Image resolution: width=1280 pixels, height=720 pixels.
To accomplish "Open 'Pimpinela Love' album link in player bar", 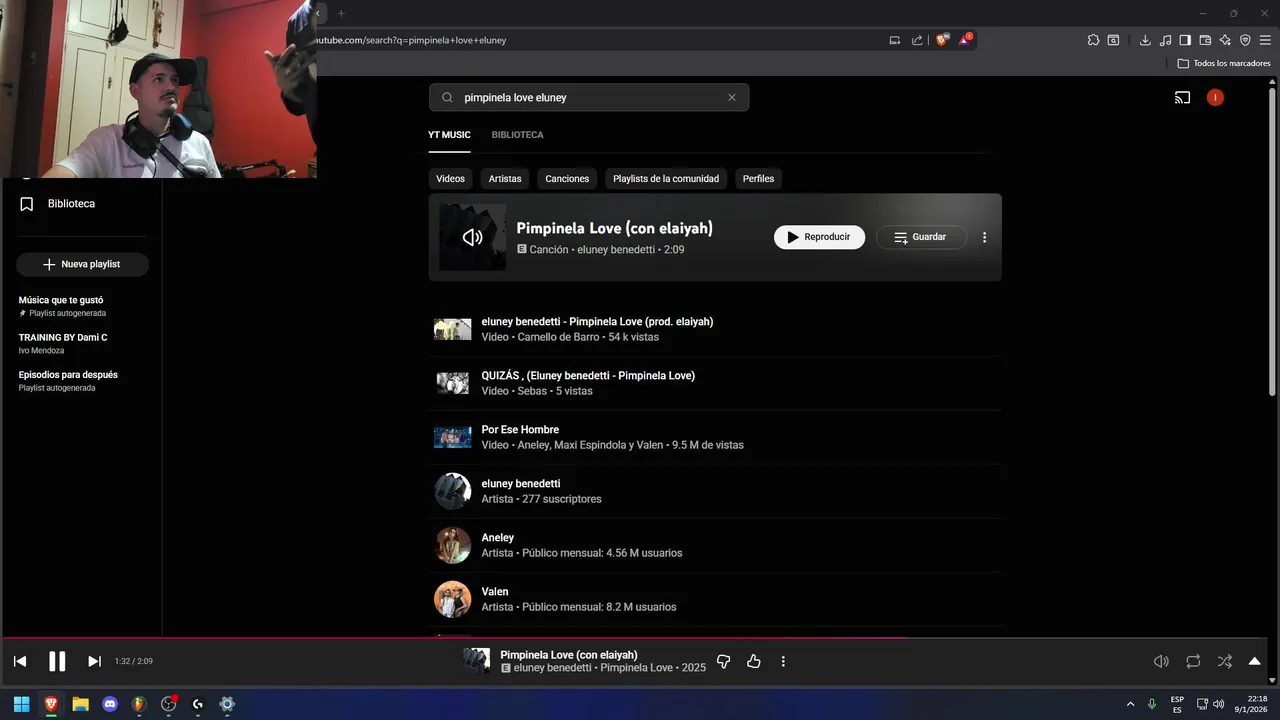I will click(636, 668).
